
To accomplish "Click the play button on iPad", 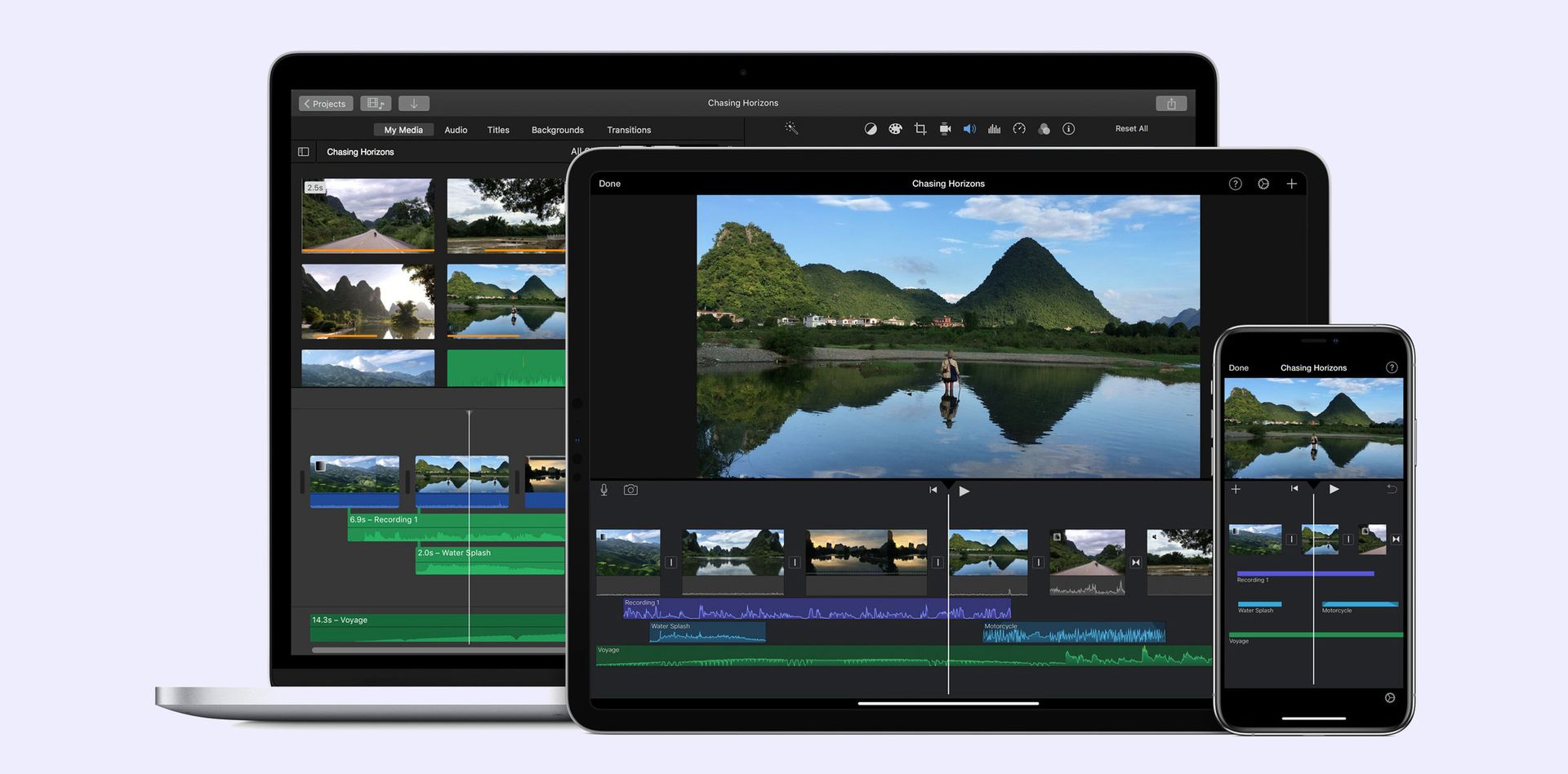I will (x=964, y=491).
